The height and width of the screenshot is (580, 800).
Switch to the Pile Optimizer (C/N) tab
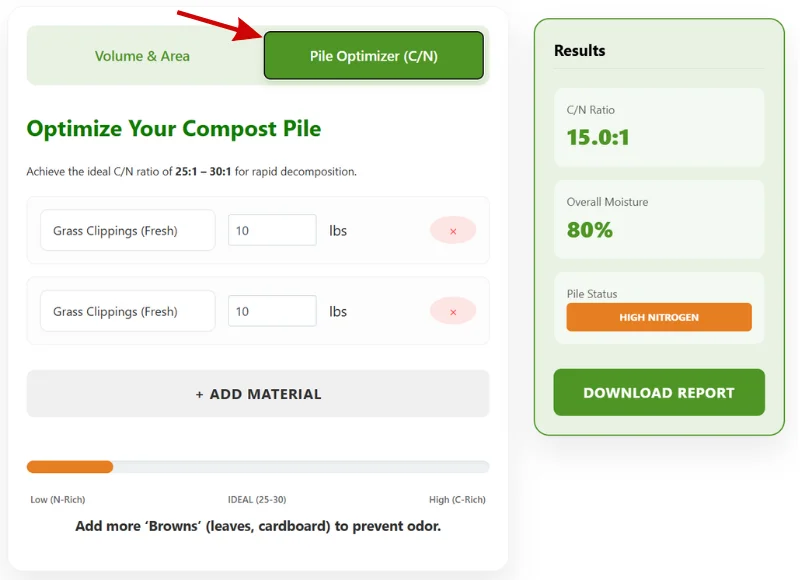[x=373, y=55]
